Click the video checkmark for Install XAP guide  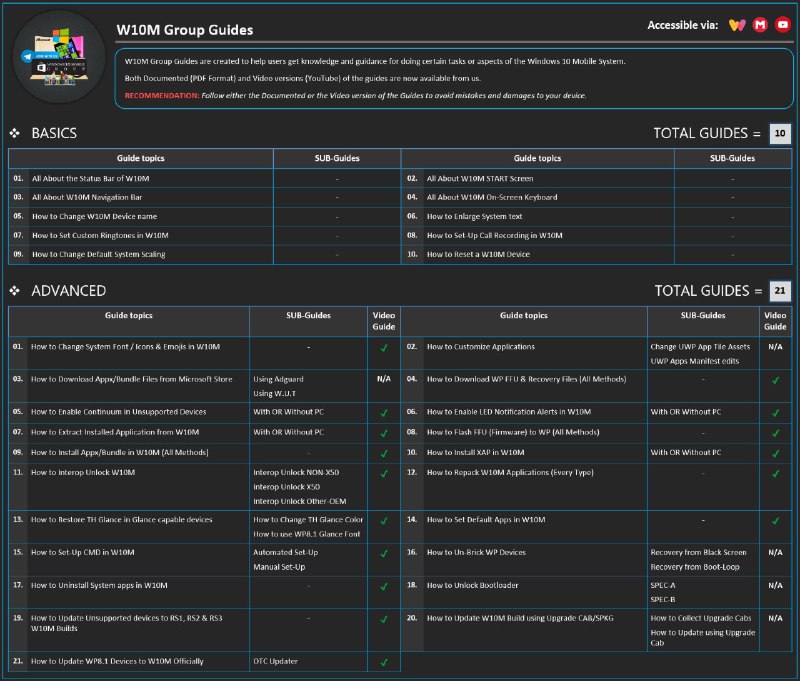pos(776,453)
